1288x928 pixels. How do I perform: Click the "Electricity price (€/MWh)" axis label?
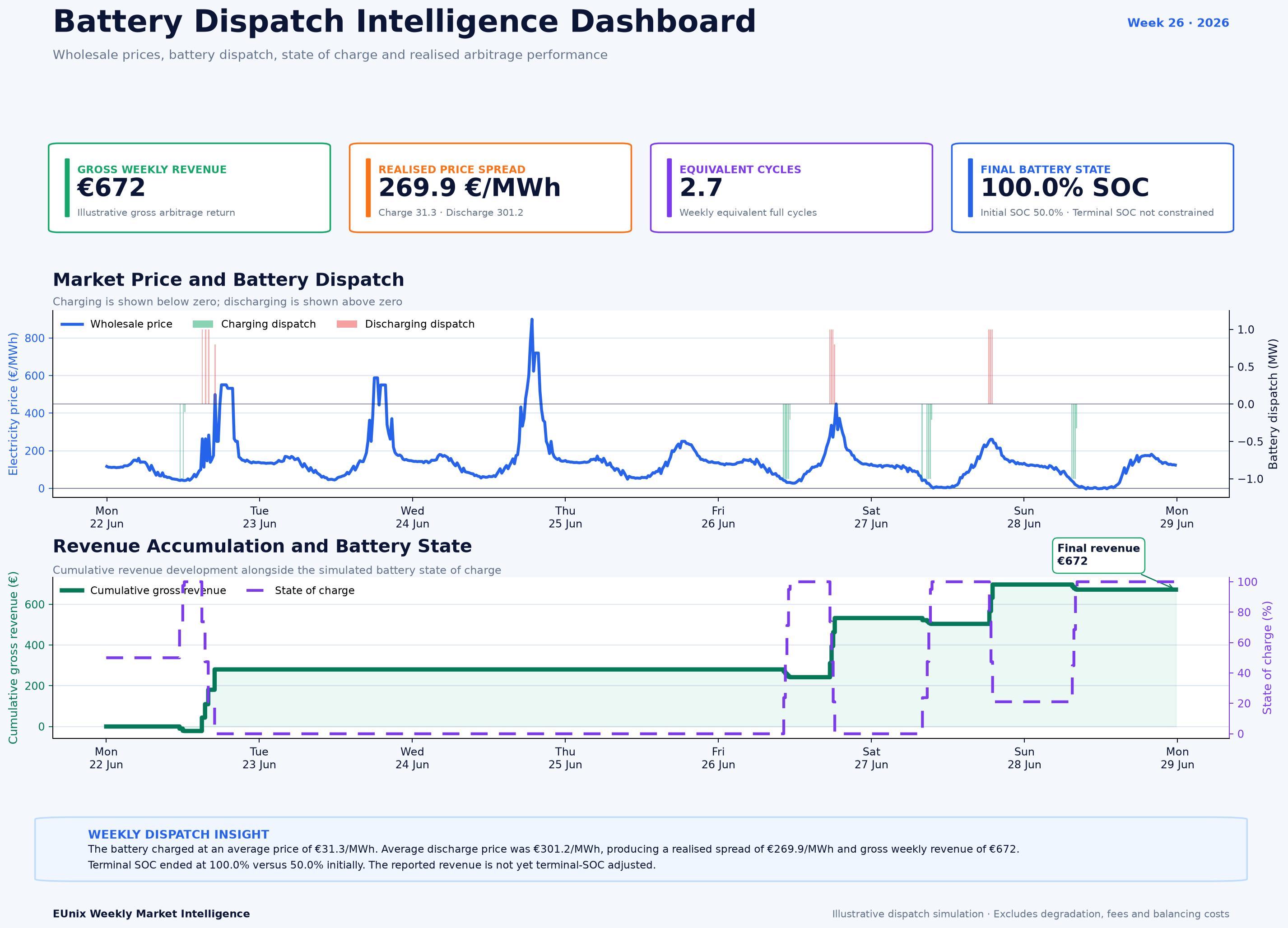click(x=13, y=404)
